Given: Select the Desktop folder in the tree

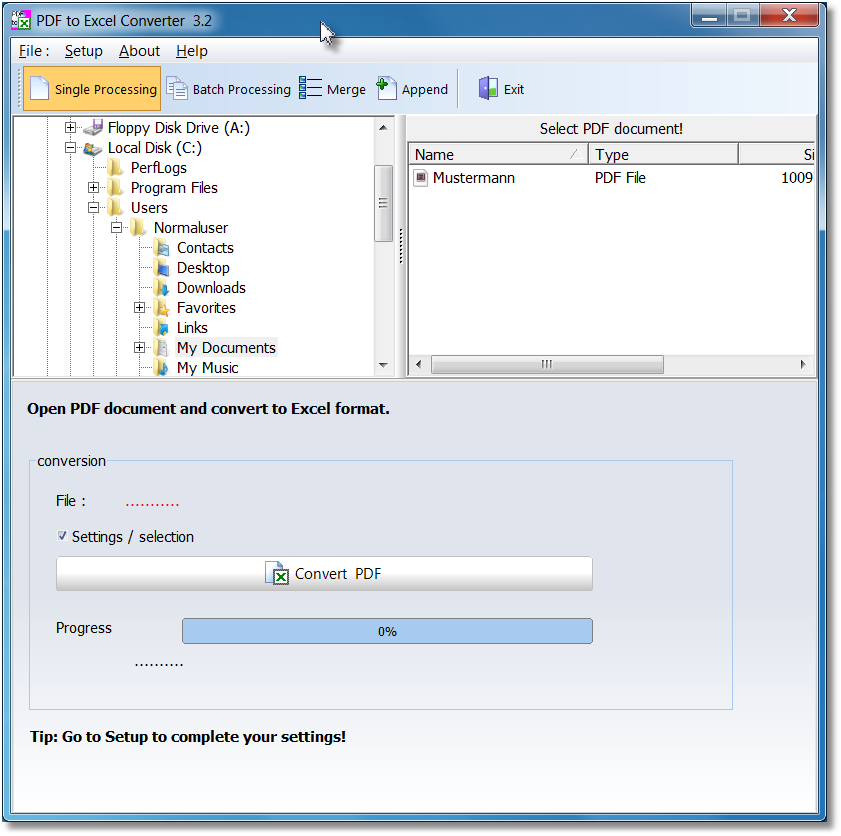Looking at the screenshot, I should point(203,268).
